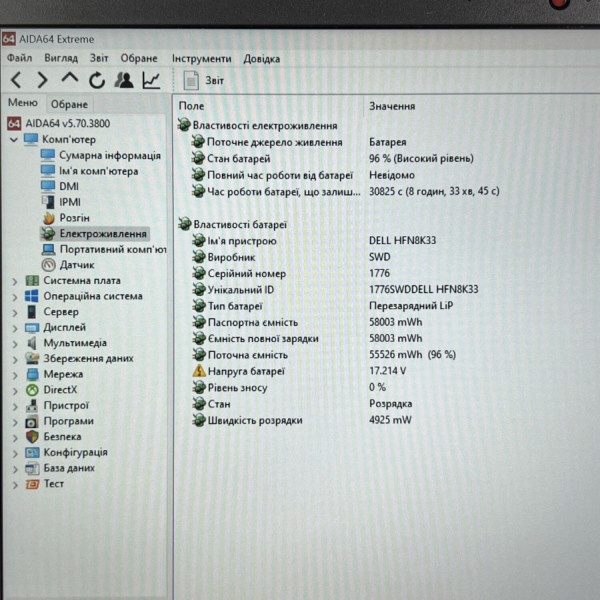Click the Безпека shield icon

(x=32, y=437)
